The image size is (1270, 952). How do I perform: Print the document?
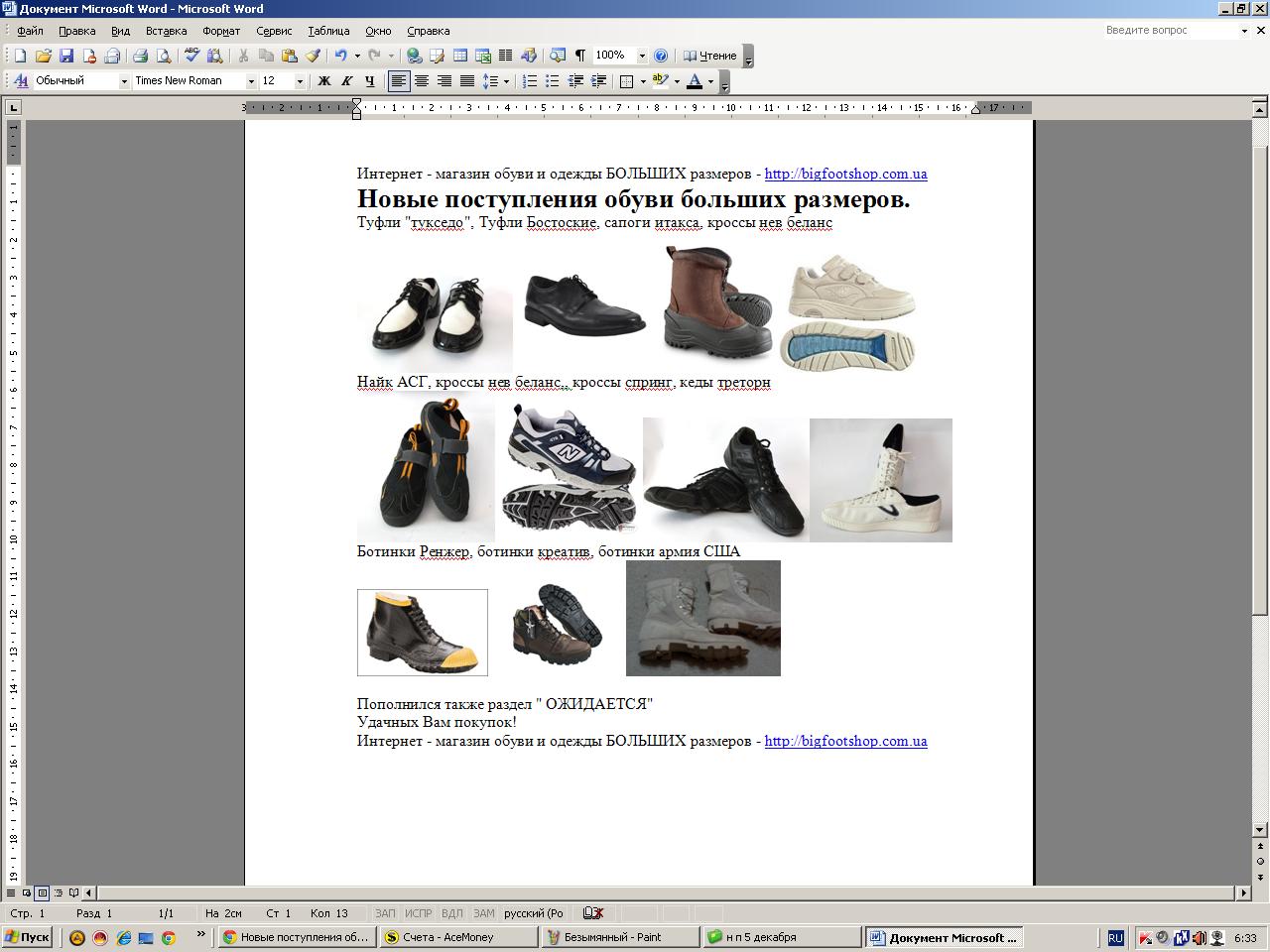[140, 57]
